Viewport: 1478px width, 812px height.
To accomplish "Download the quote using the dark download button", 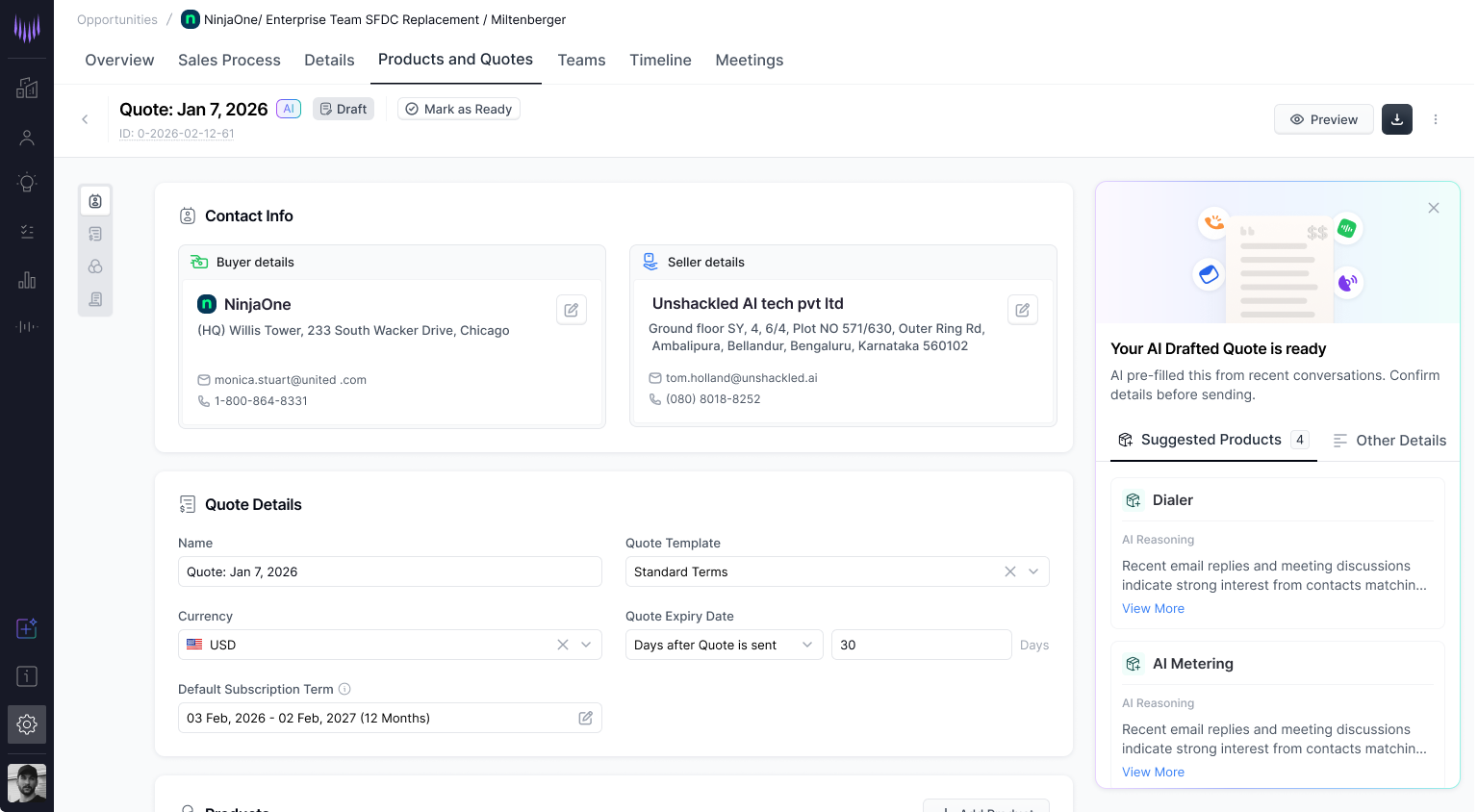I will (1397, 119).
